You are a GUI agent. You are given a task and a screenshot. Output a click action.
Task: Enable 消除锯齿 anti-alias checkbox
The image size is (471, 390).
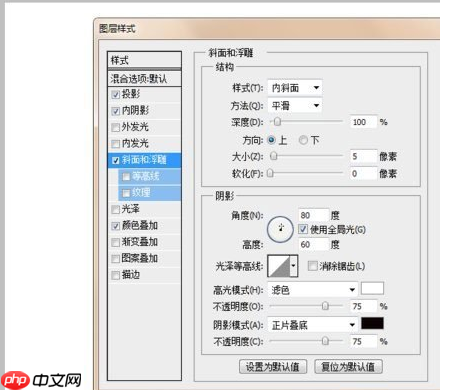coord(312,266)
